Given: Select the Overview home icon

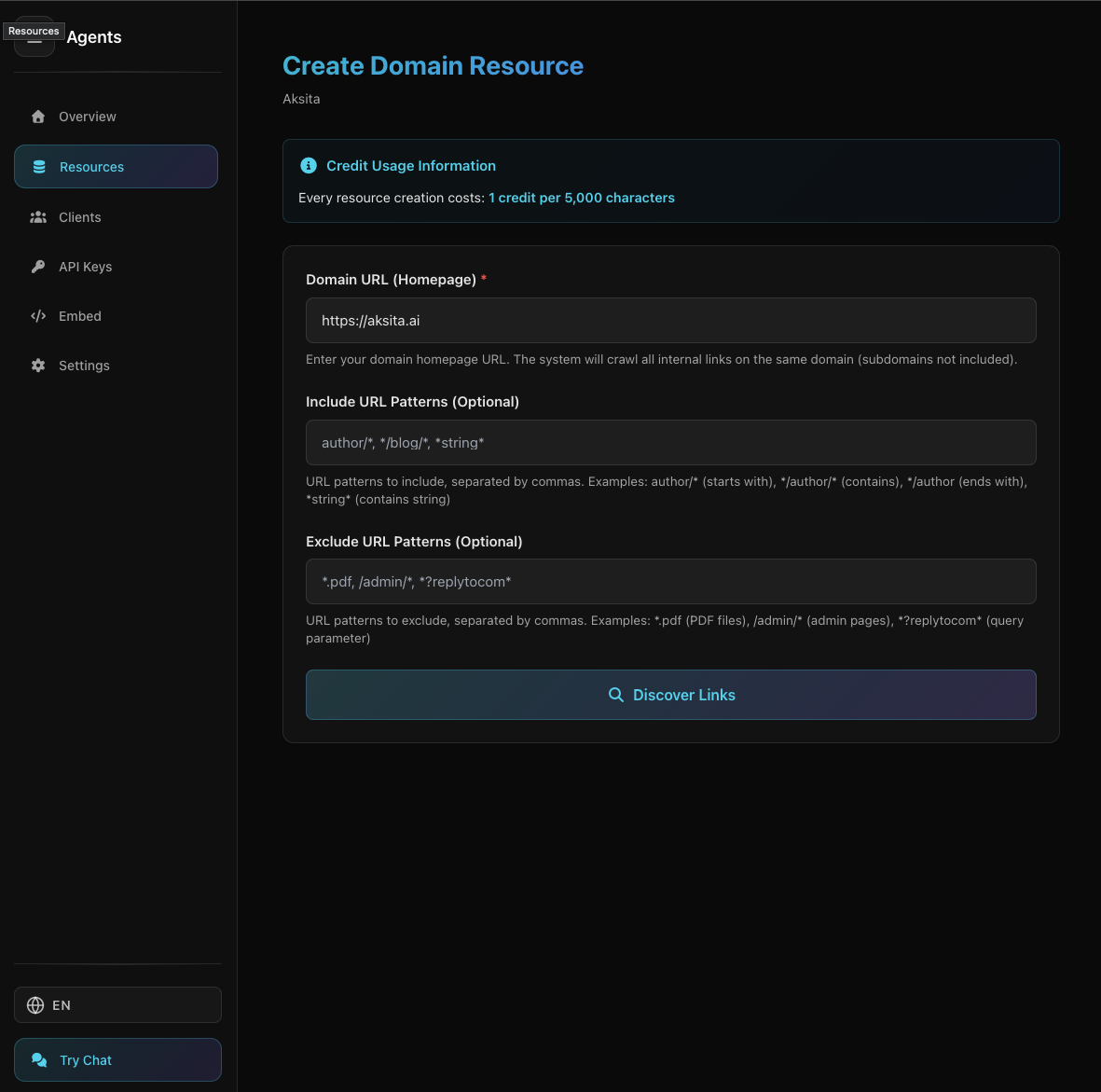Looking at the screenshot, I should coord(38,116).
